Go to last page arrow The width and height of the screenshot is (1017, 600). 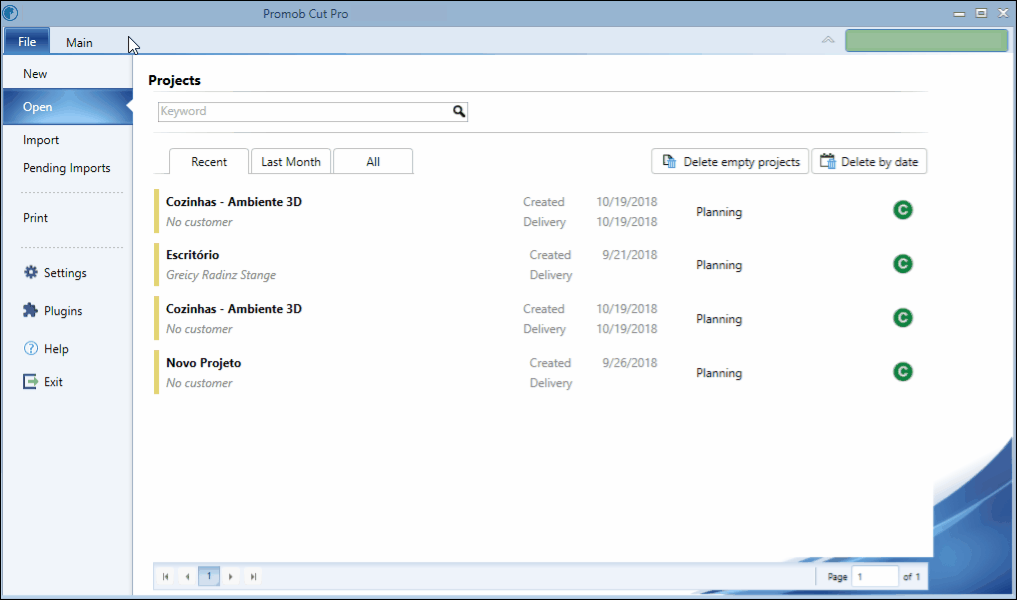[x=254, y=576]
